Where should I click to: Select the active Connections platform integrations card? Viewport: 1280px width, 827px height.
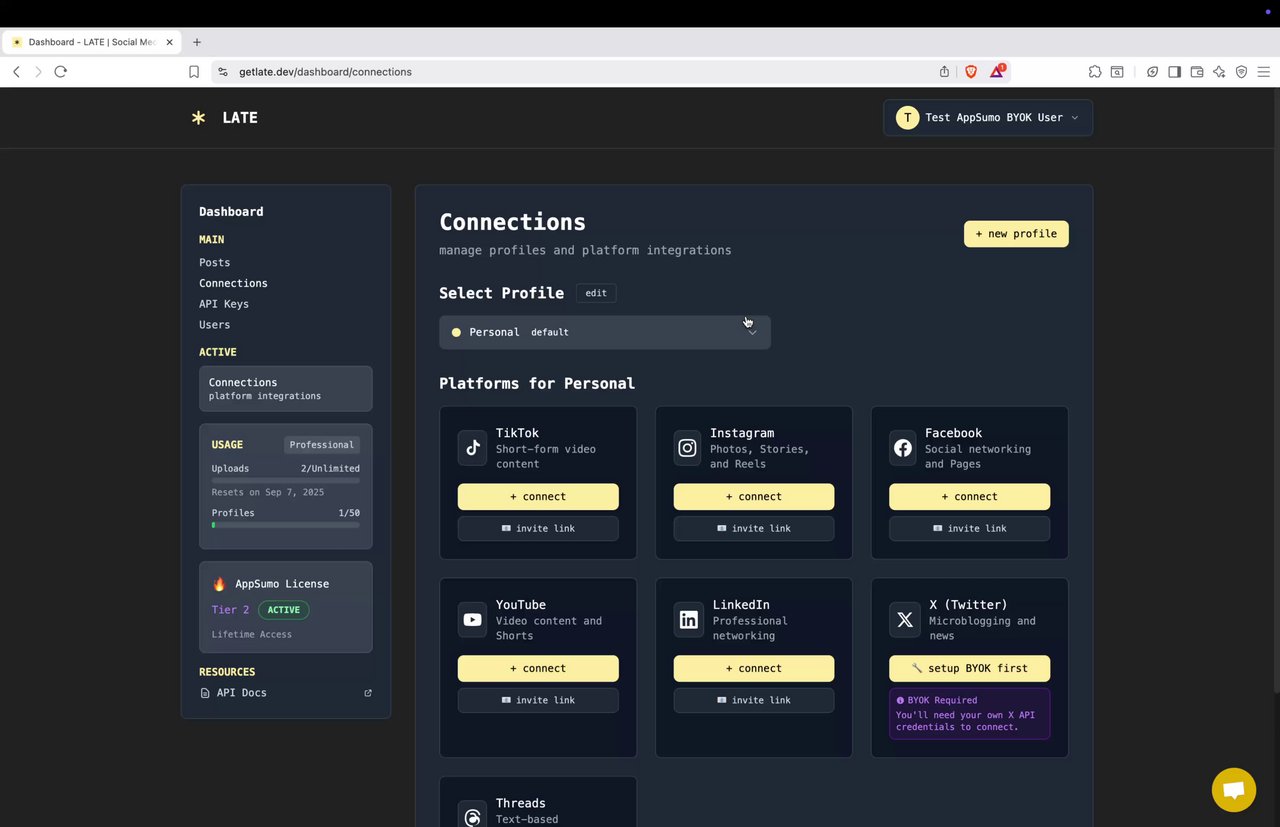click(286, 389)
